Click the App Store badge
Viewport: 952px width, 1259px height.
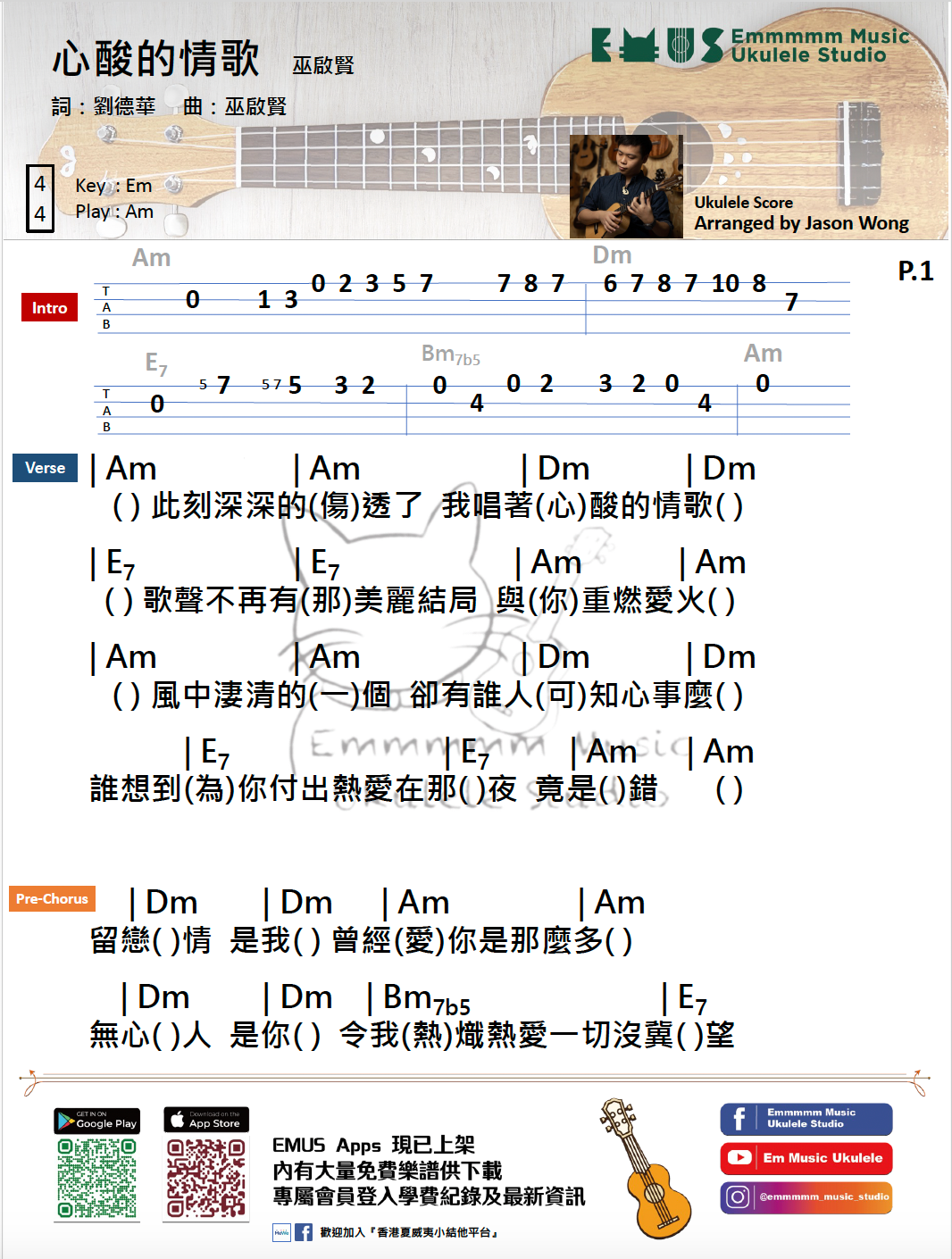click(206, 1120)
